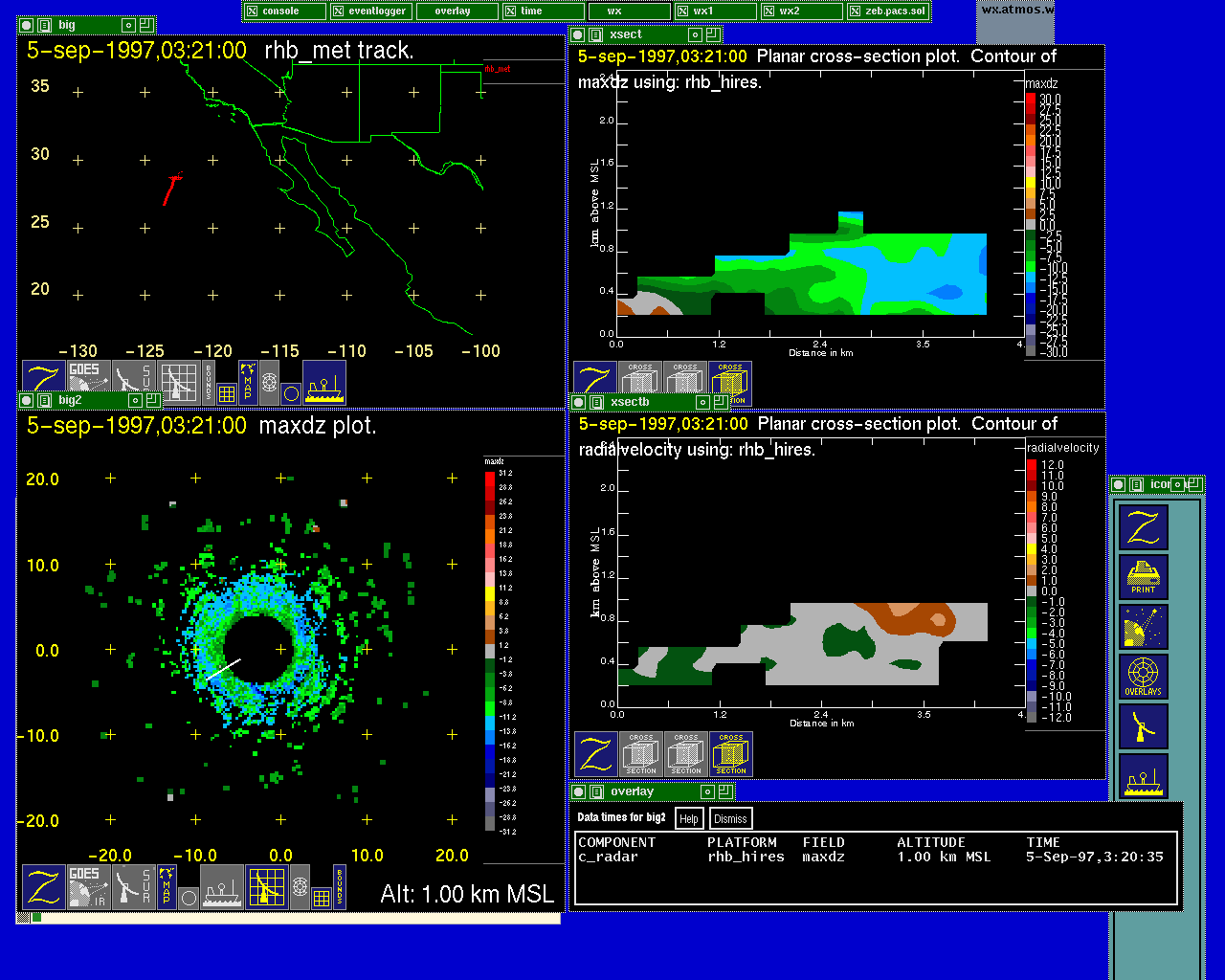Click the Help button in overlay window
The width and height of the screenshot is (1225, 980).
[x=688, y=818]
